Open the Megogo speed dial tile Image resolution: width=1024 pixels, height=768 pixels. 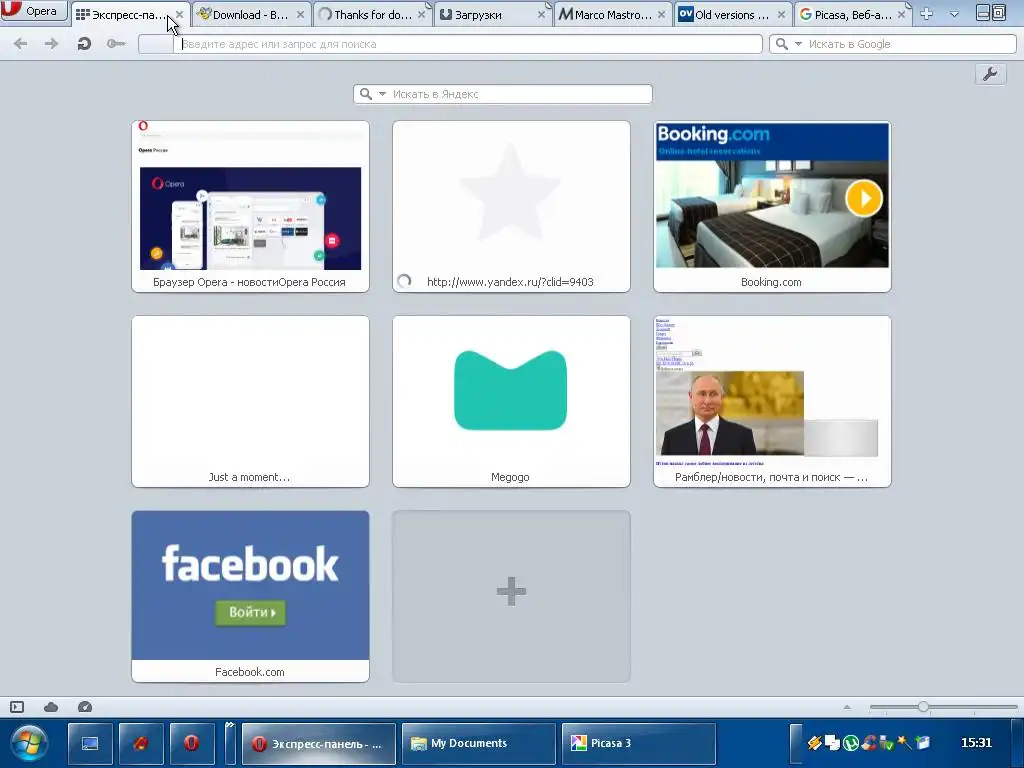pos(511,402)
